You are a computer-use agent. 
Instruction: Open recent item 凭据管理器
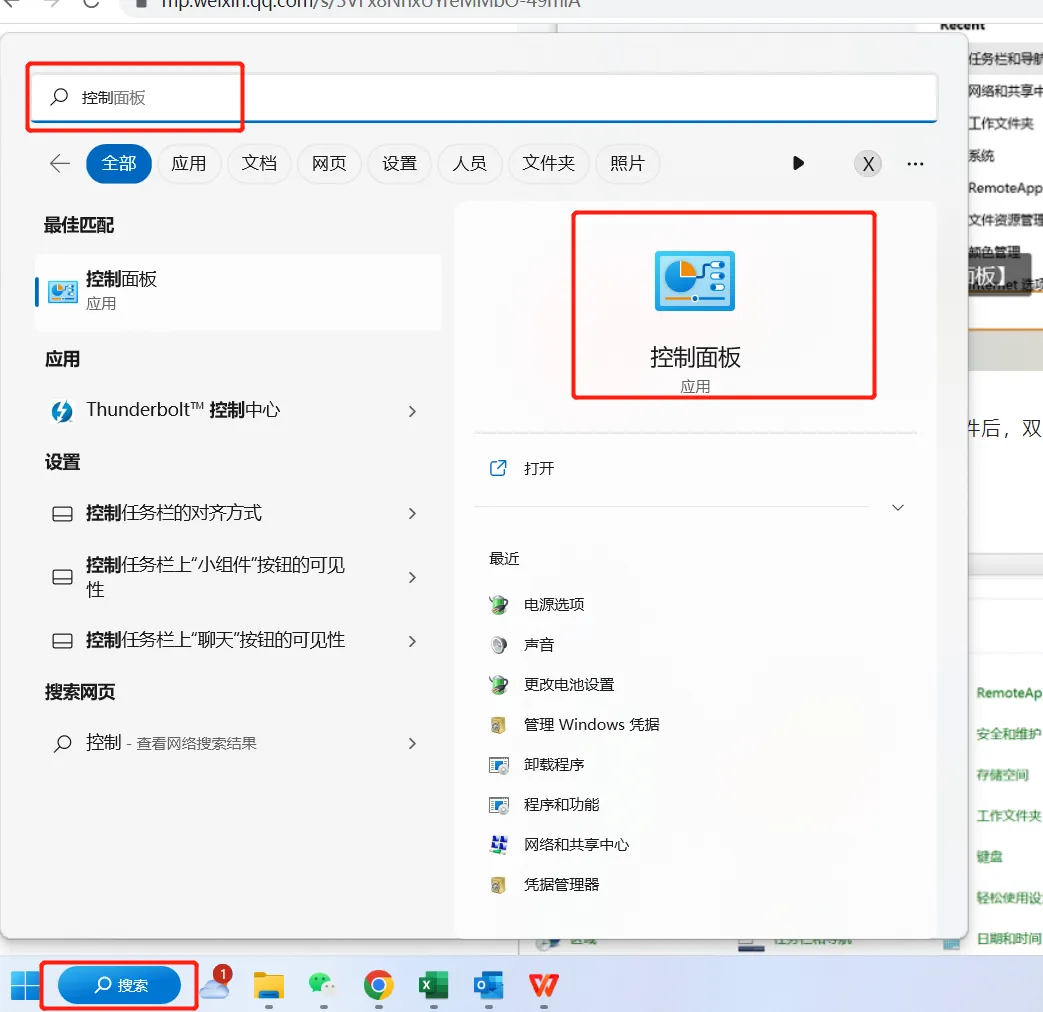(x=561, y=884)
